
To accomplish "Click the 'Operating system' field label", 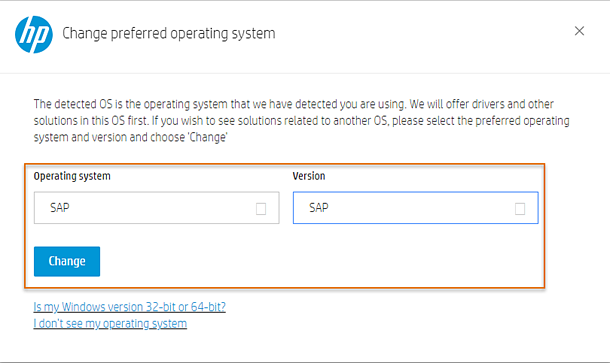I will [x=72, y=176].
